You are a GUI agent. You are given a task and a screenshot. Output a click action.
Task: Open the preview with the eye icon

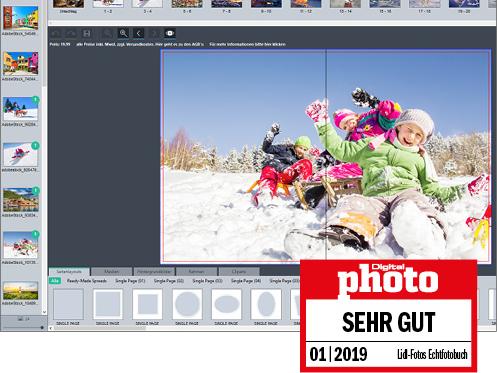coord(170,33)
